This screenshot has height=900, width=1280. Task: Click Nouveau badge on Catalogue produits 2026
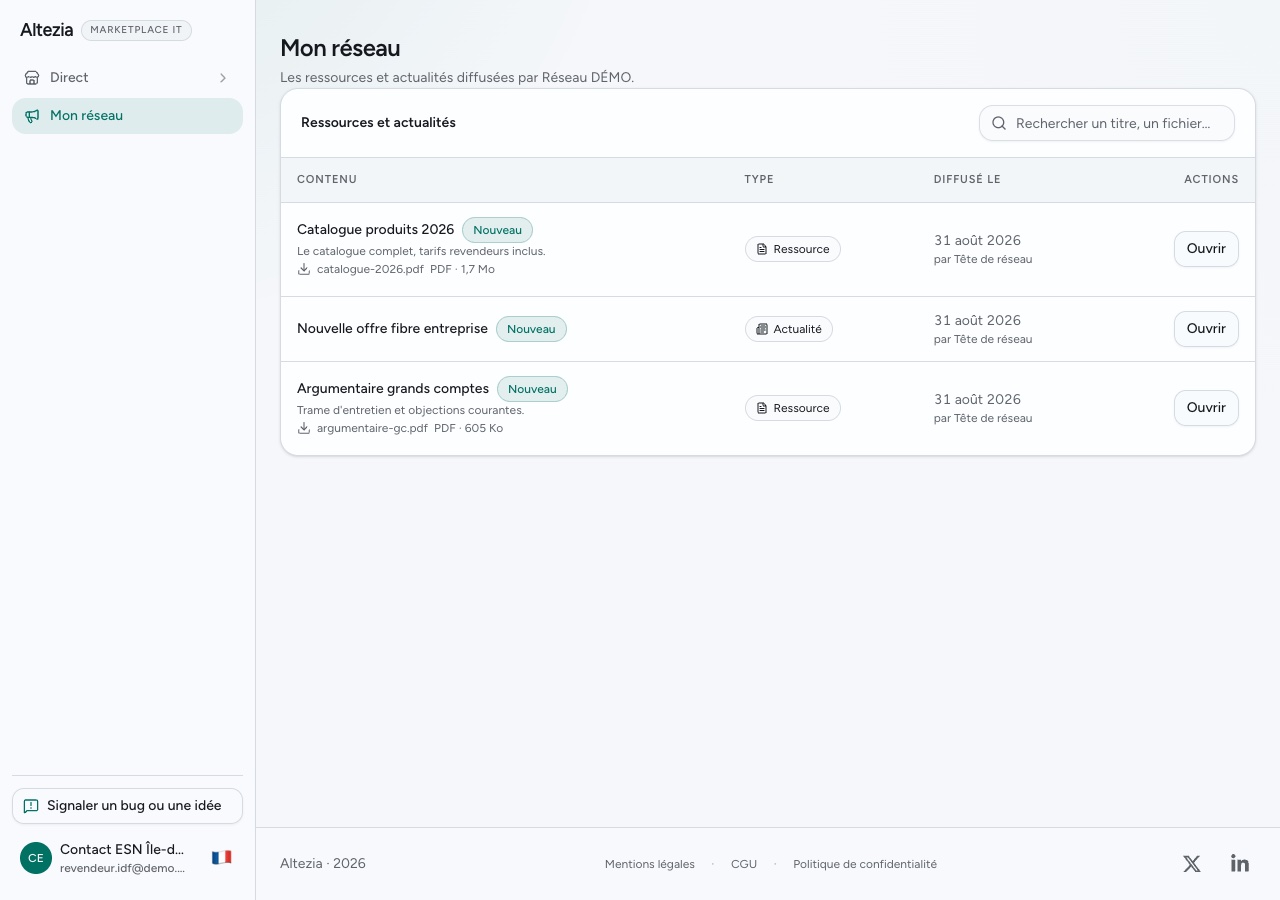pyautogui.click(x=497, y=230)
